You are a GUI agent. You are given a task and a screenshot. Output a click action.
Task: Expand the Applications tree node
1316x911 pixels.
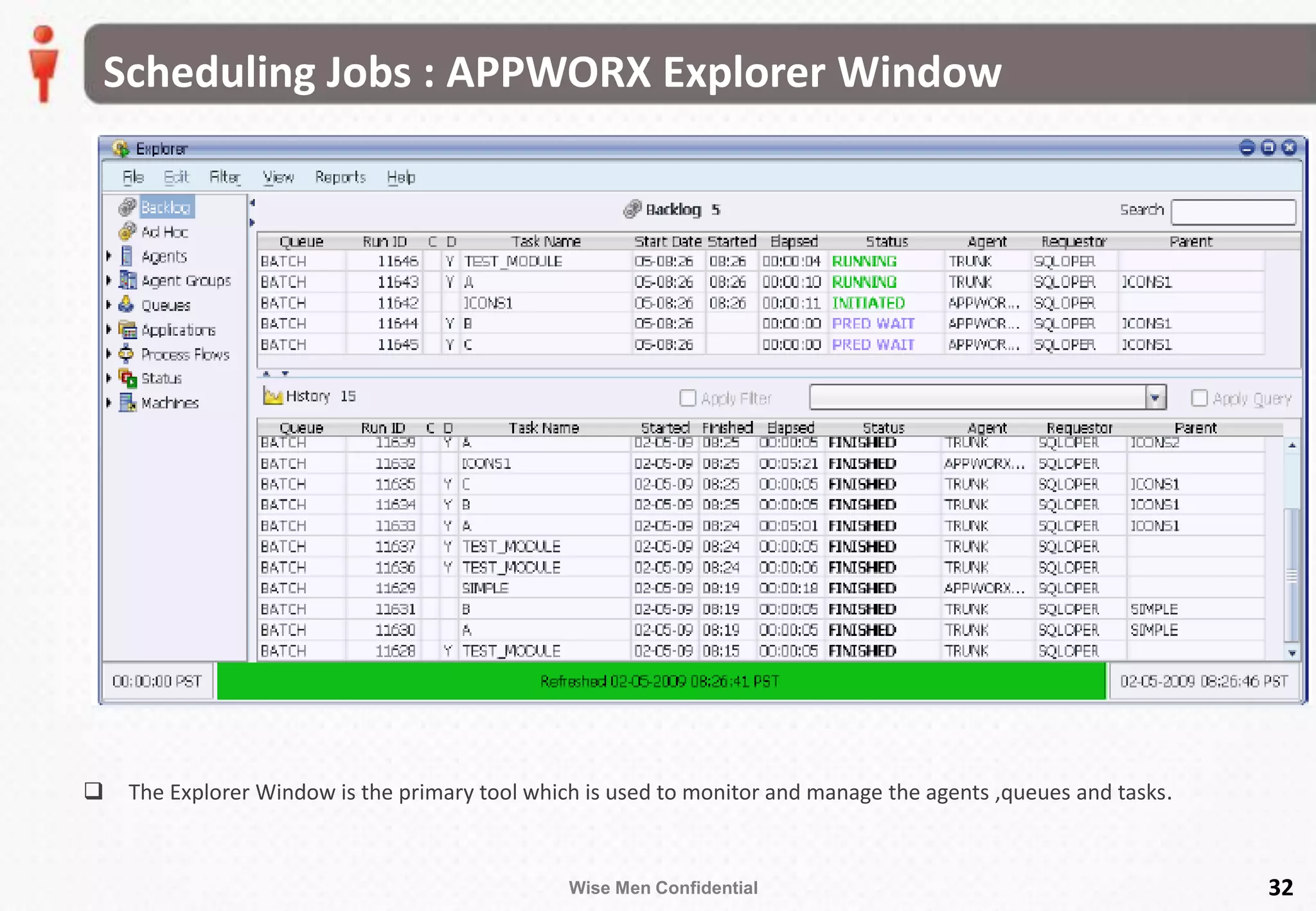(109, 330)
